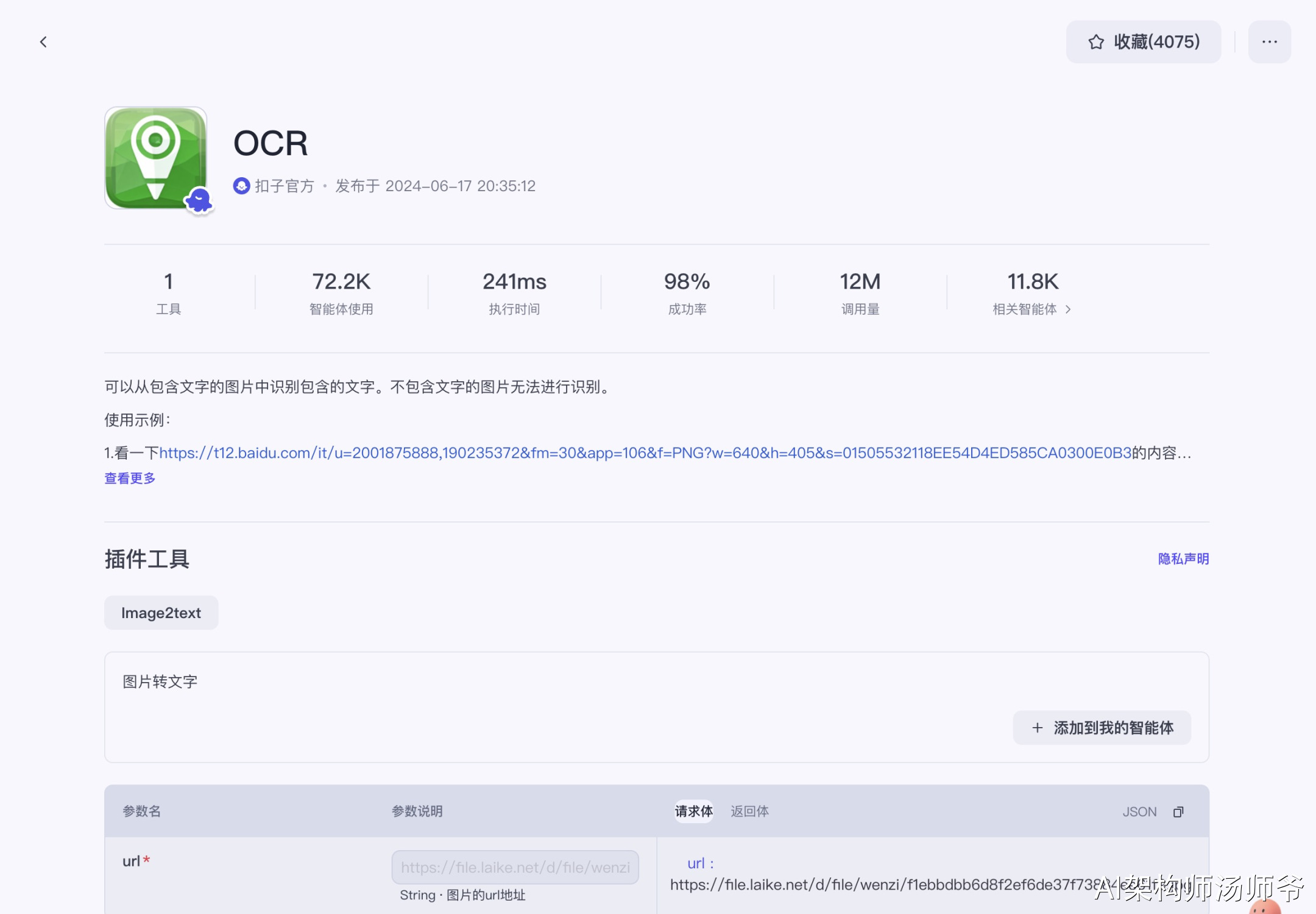Image resolution: width=1316 pixels, height=914 pixels.
Task: Click the 扣子官方 publisher avatar icon
Action: coord(241,186)
